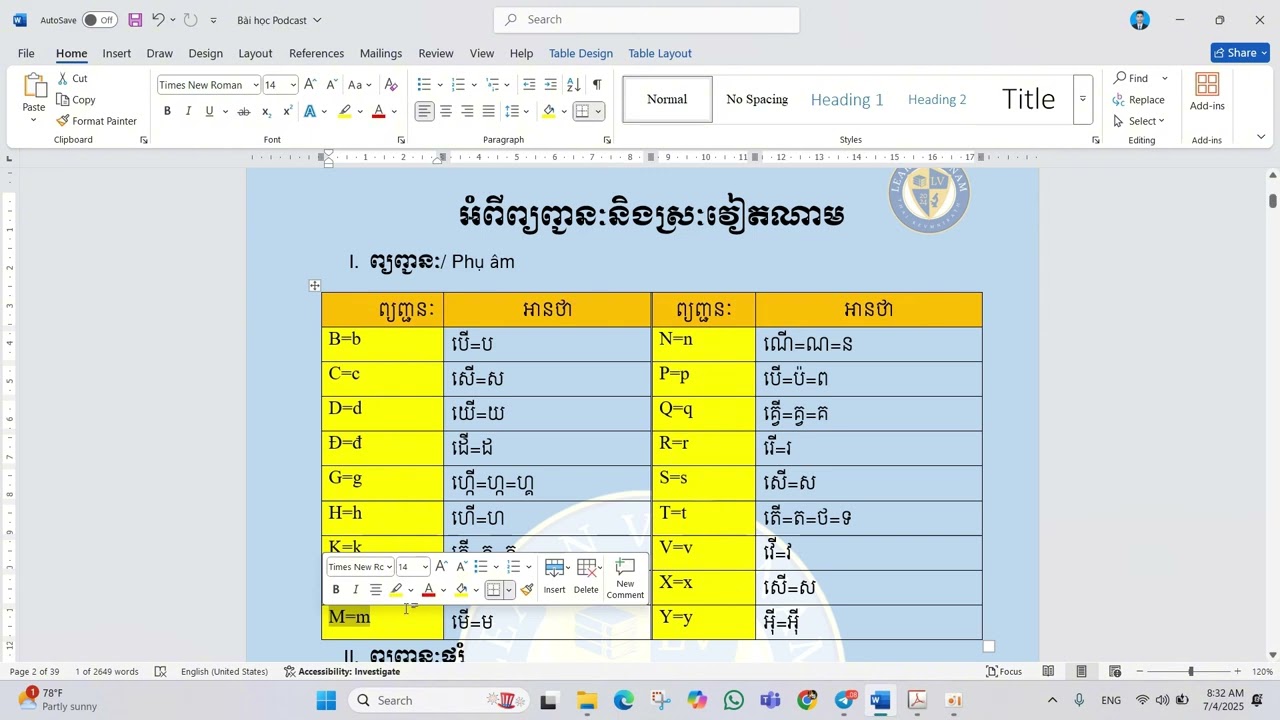Apply the No Spacing style
Screen dimensions: 1280x720
click(x=757, y=99)
